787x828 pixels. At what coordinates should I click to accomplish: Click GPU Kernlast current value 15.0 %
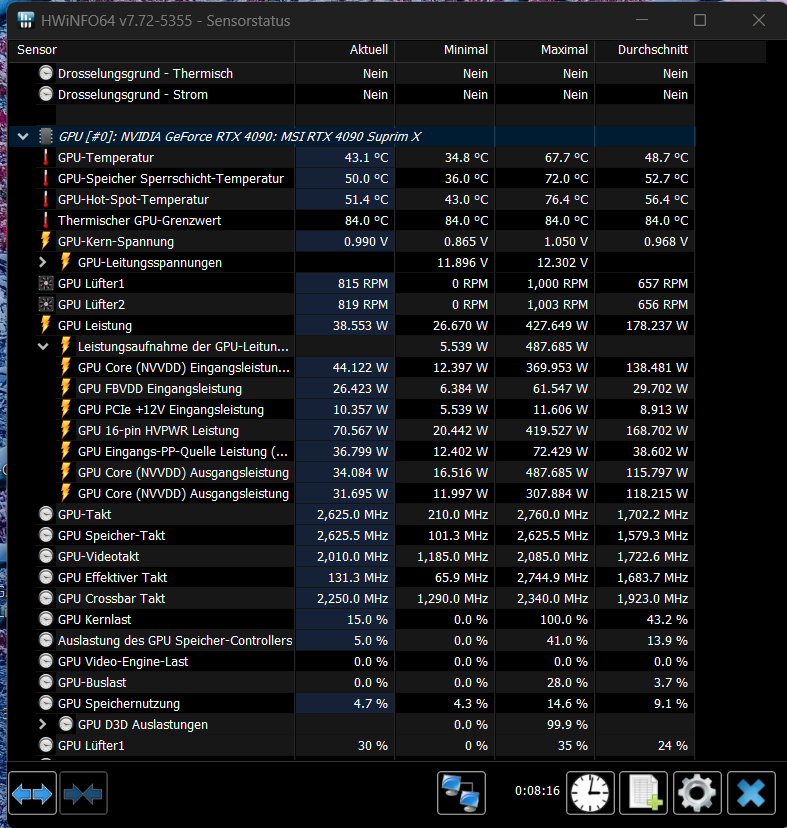click(367, 619)
